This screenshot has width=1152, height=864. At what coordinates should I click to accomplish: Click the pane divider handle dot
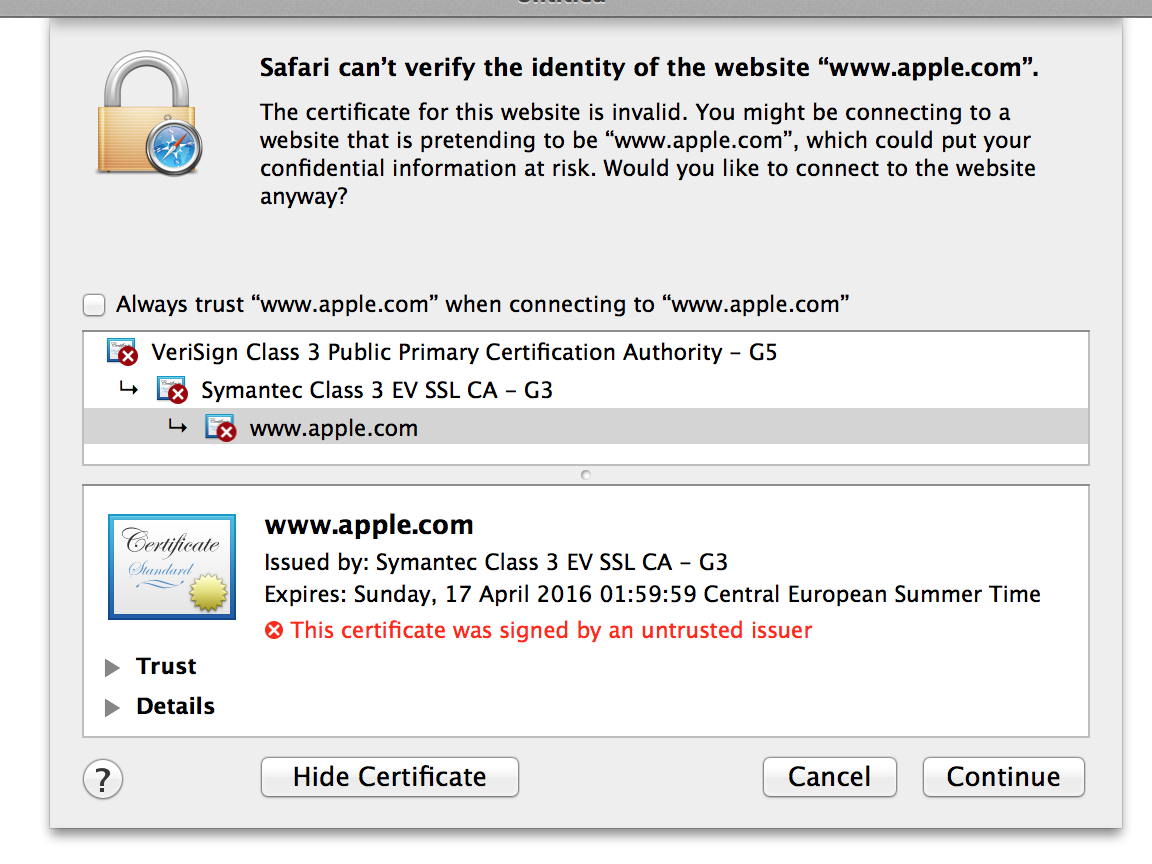(585, 475)
